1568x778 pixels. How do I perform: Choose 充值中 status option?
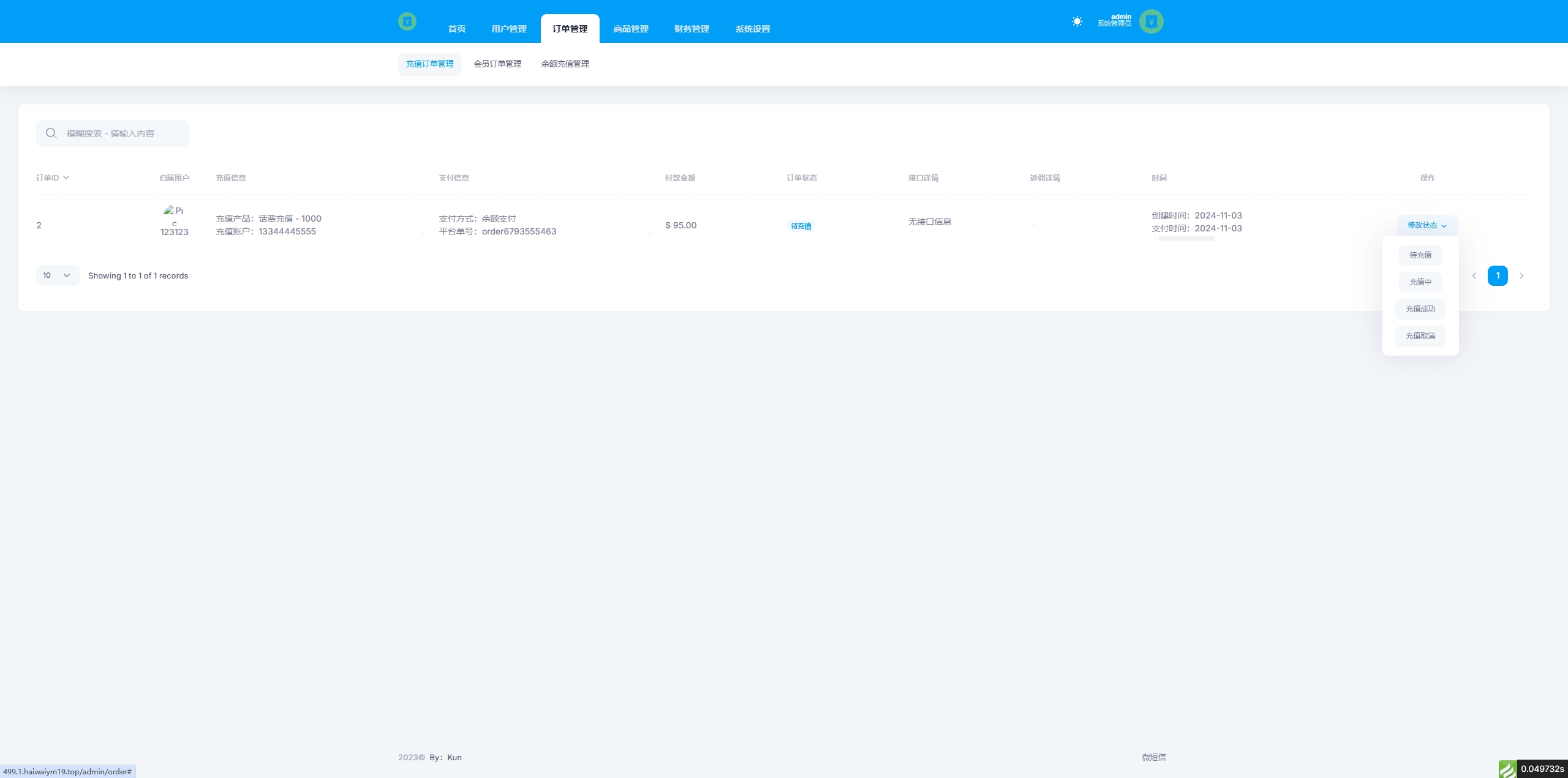[x=1420, y=282]
